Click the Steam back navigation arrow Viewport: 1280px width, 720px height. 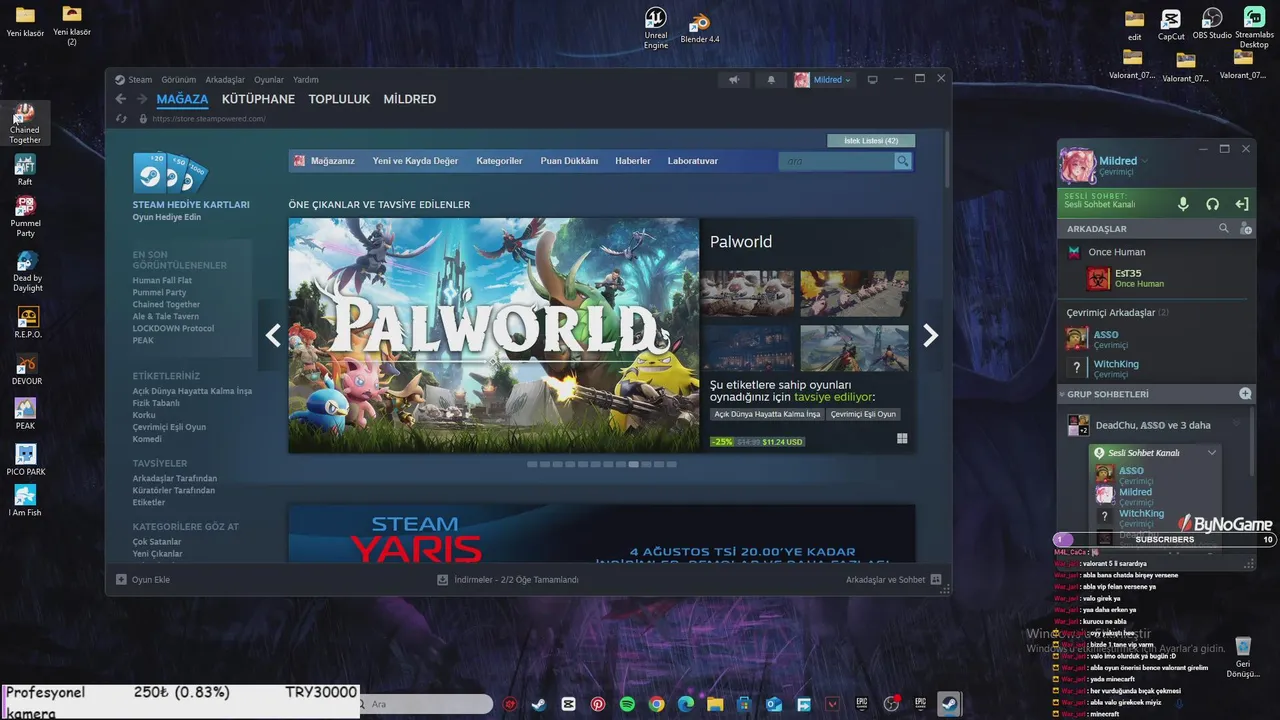121,99
